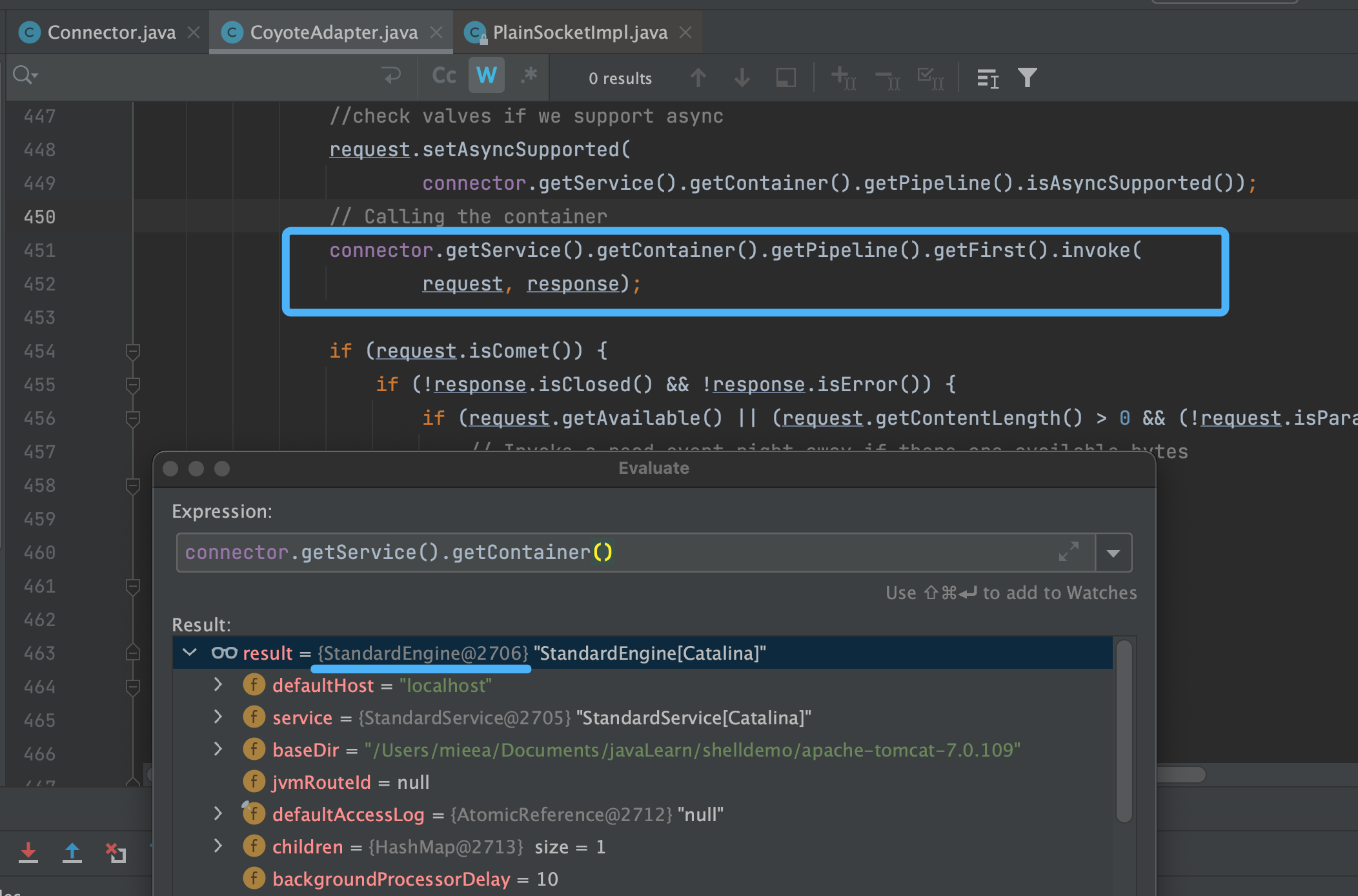
Task: Open expression history dropdown
Action: tap(1113, 553)
